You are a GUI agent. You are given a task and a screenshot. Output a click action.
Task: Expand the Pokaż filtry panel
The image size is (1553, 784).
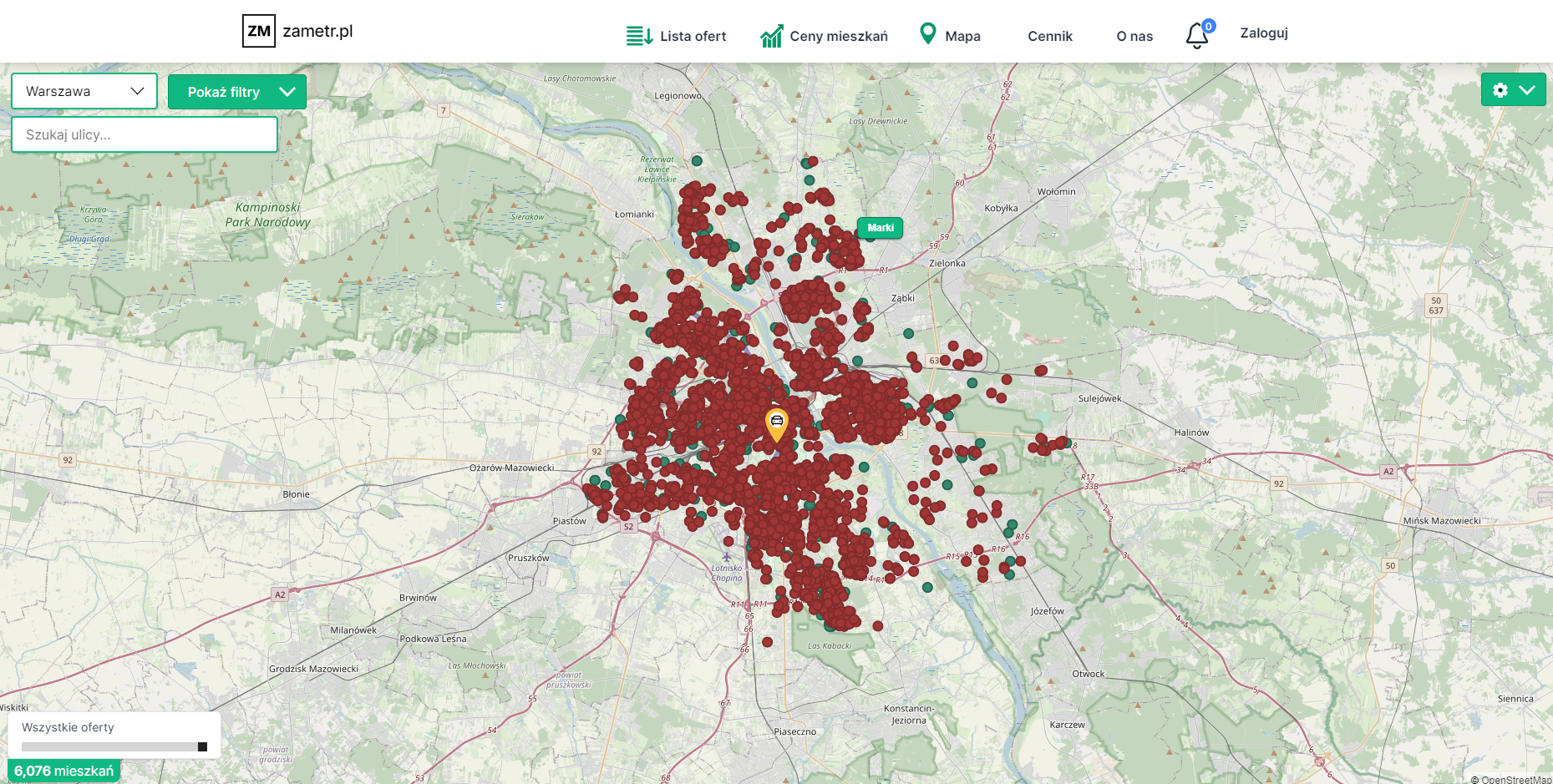(237, 92)
